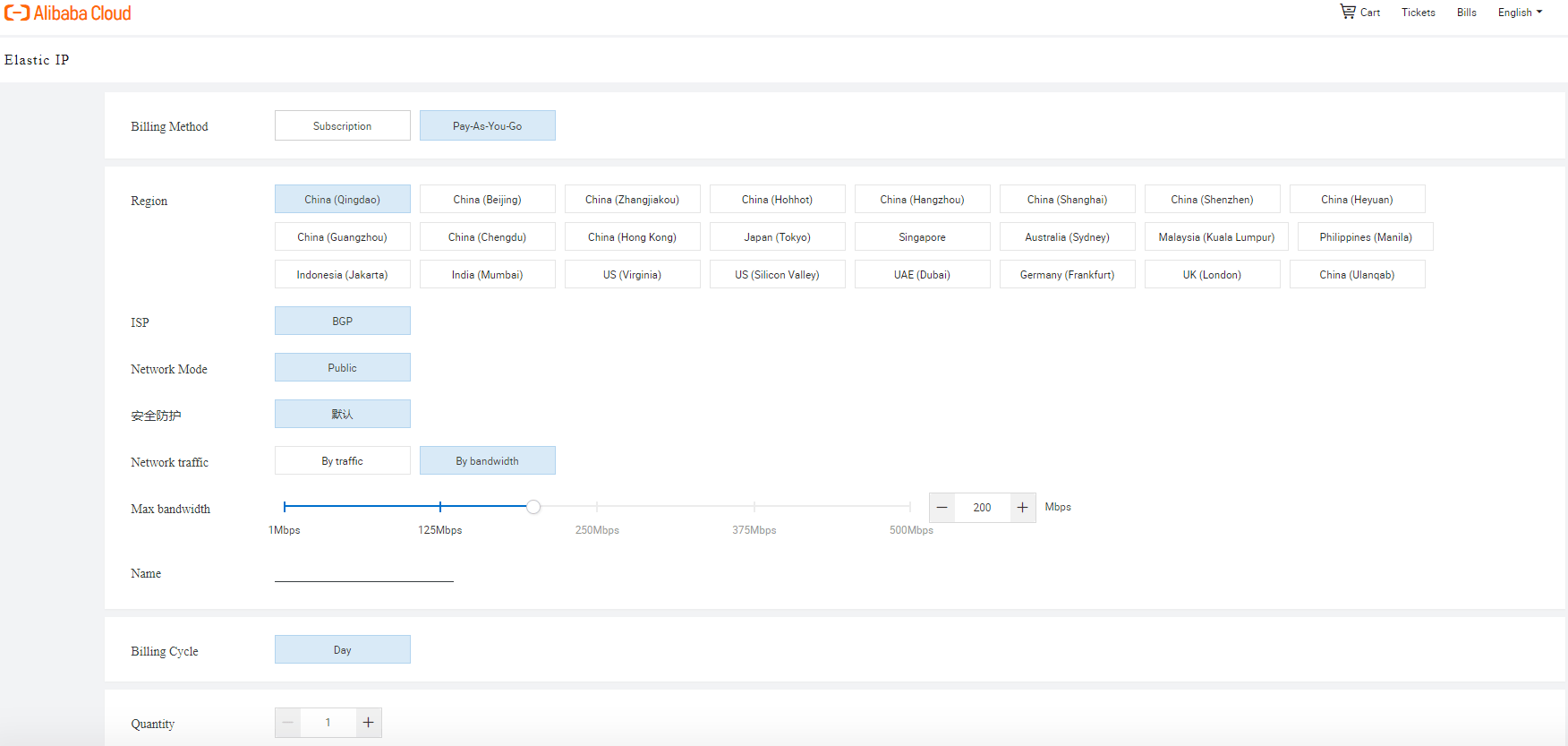Increase bandwidth with the plus button
The height and width of the screenshot is (746, 1568).
(x=1022, y=508)
